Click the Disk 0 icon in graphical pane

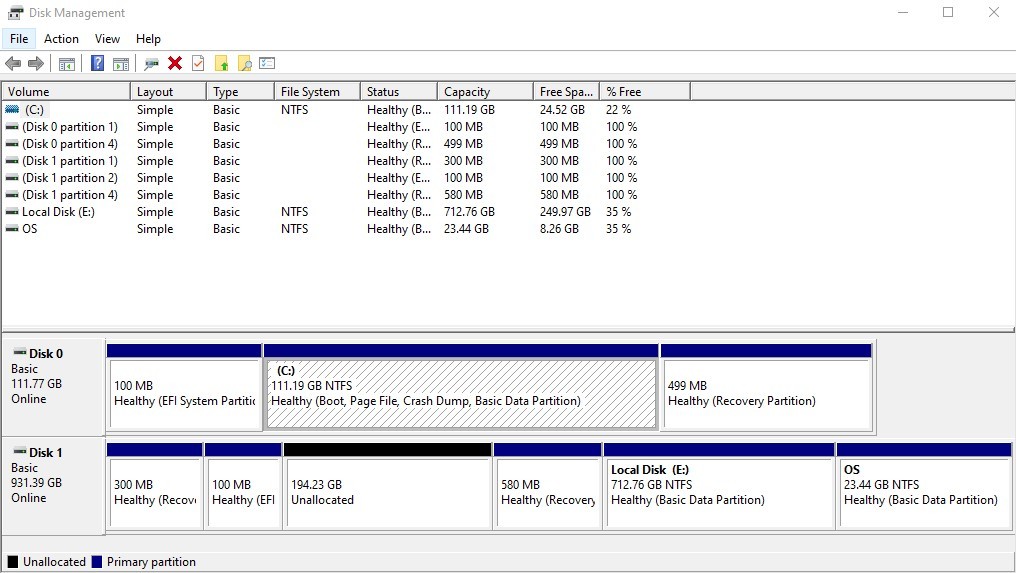click(x=20, y=352)
